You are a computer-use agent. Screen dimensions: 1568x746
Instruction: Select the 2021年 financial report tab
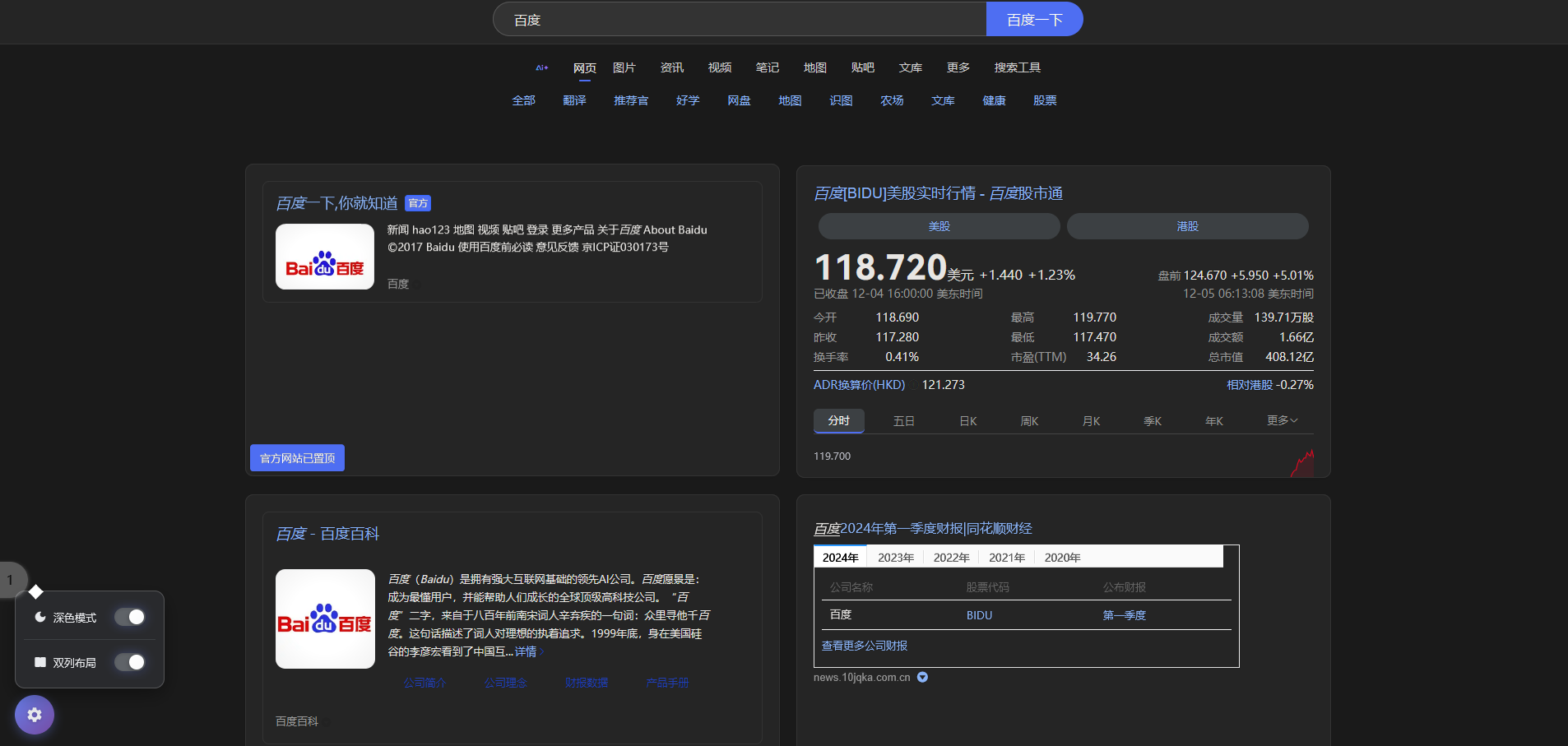[1007, 558]
